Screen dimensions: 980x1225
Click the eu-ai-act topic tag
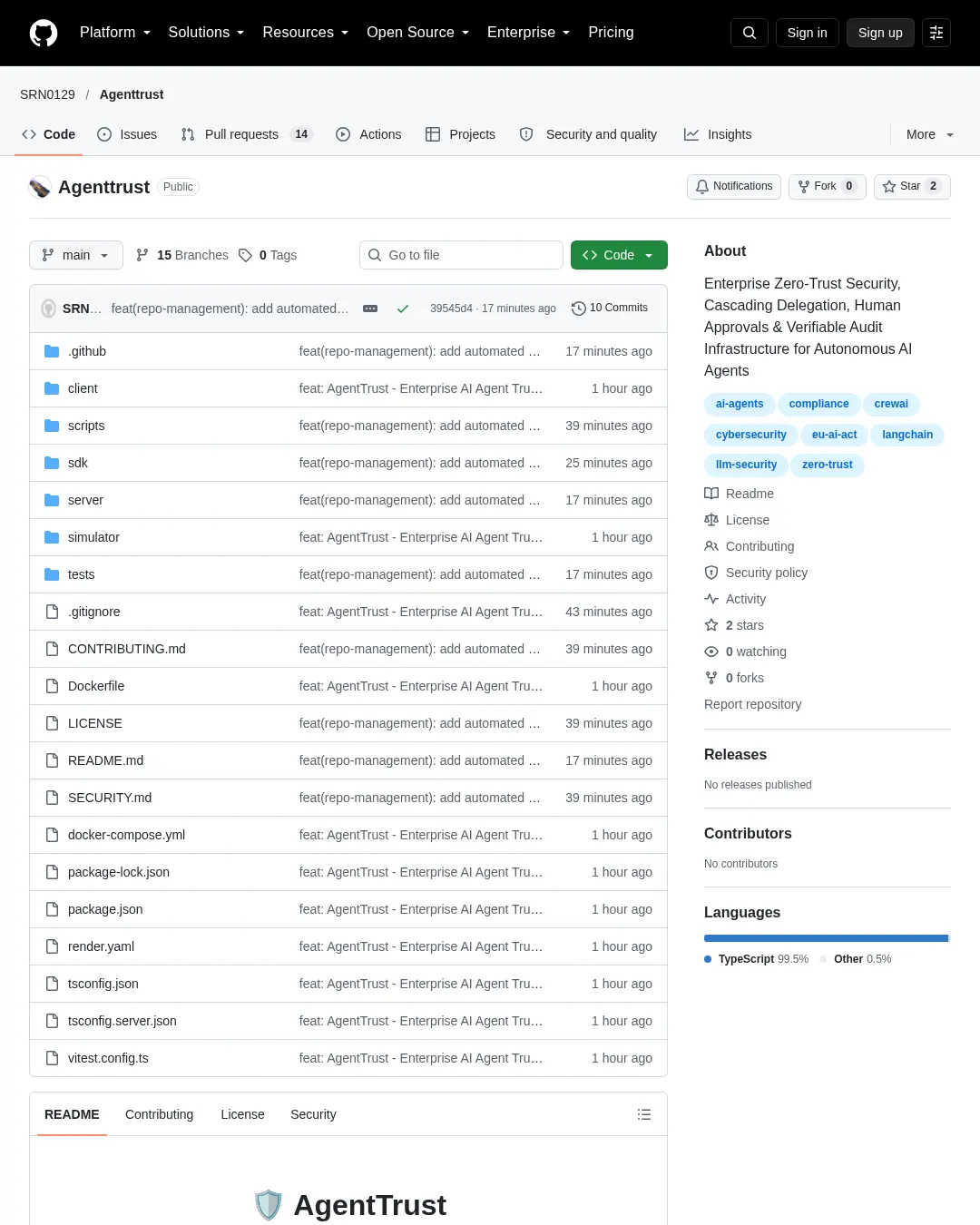pyautogui.click(x=834, y=435)
